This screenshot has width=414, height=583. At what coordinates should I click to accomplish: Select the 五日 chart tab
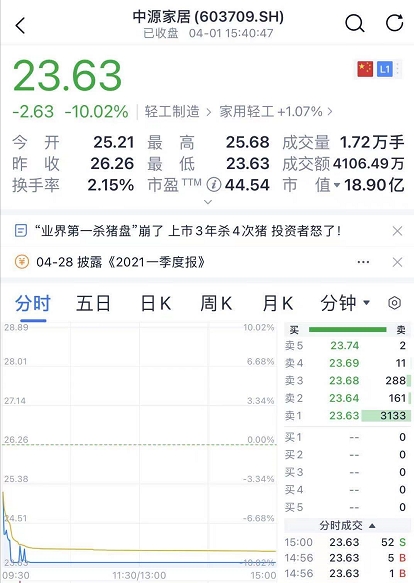coord(93,303)
